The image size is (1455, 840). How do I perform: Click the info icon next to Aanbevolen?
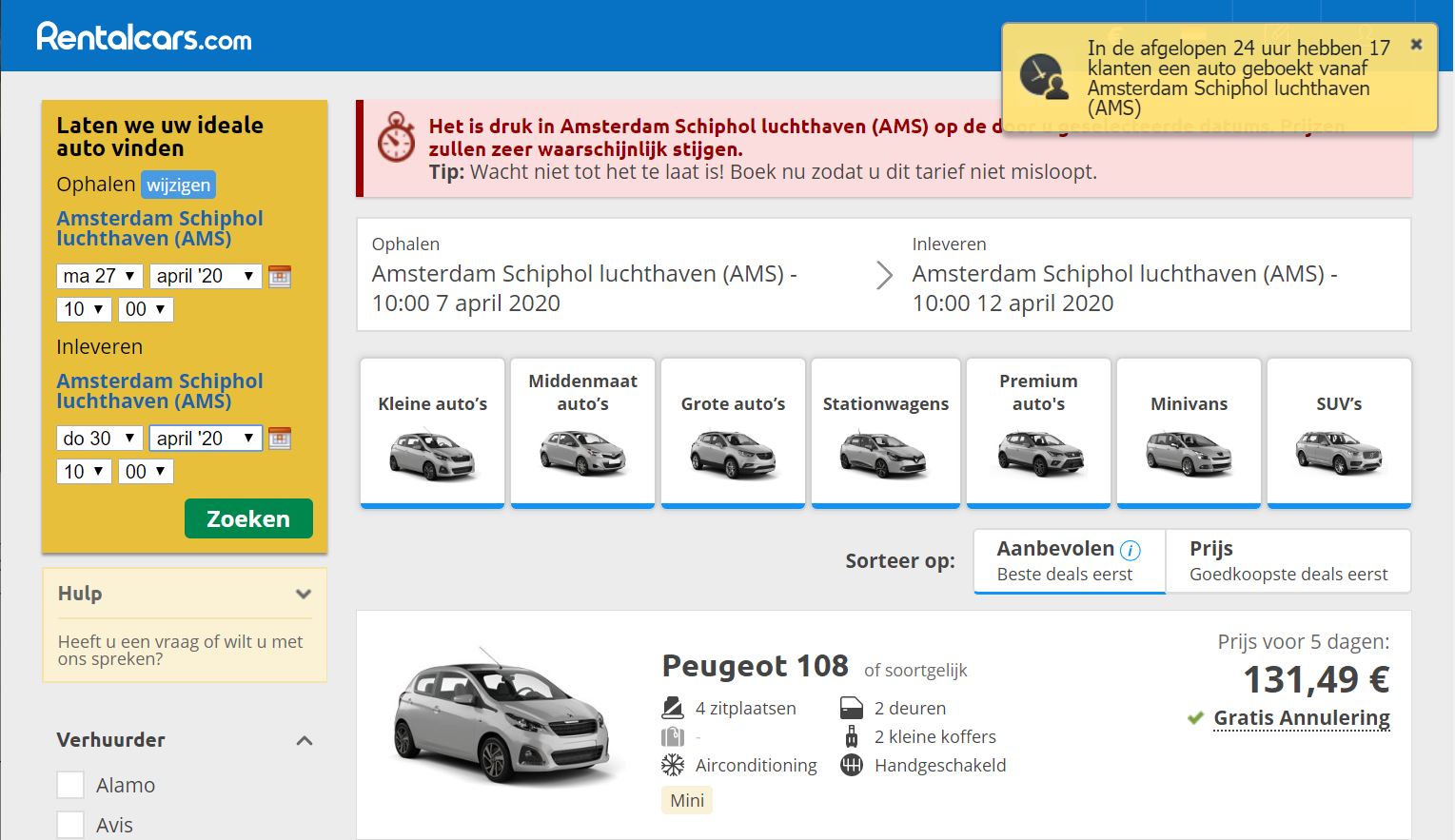tap(1131, 550)
